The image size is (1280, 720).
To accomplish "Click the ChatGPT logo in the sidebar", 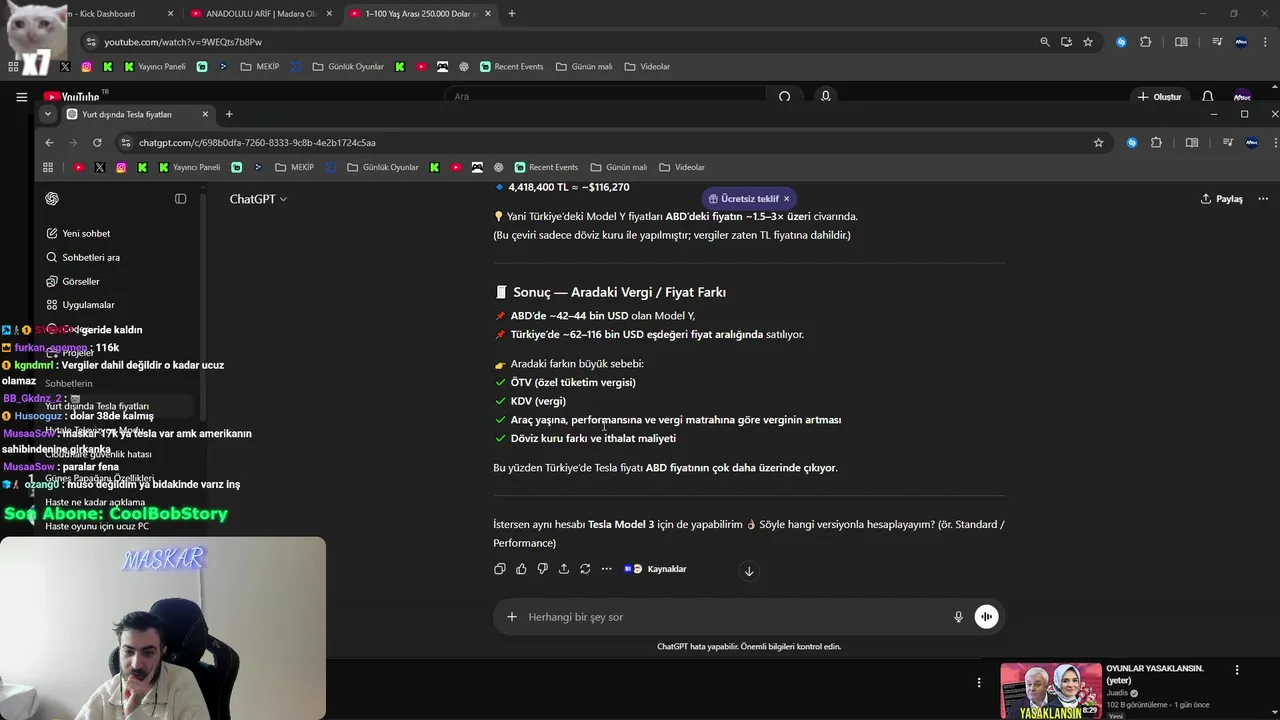I will pos(52,199).
